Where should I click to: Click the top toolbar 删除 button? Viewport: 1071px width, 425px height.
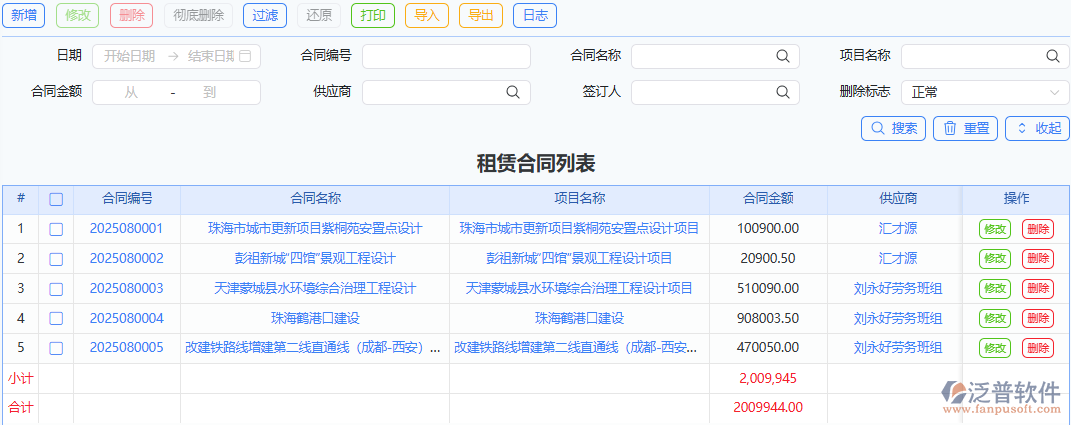(x=132, y=15)
